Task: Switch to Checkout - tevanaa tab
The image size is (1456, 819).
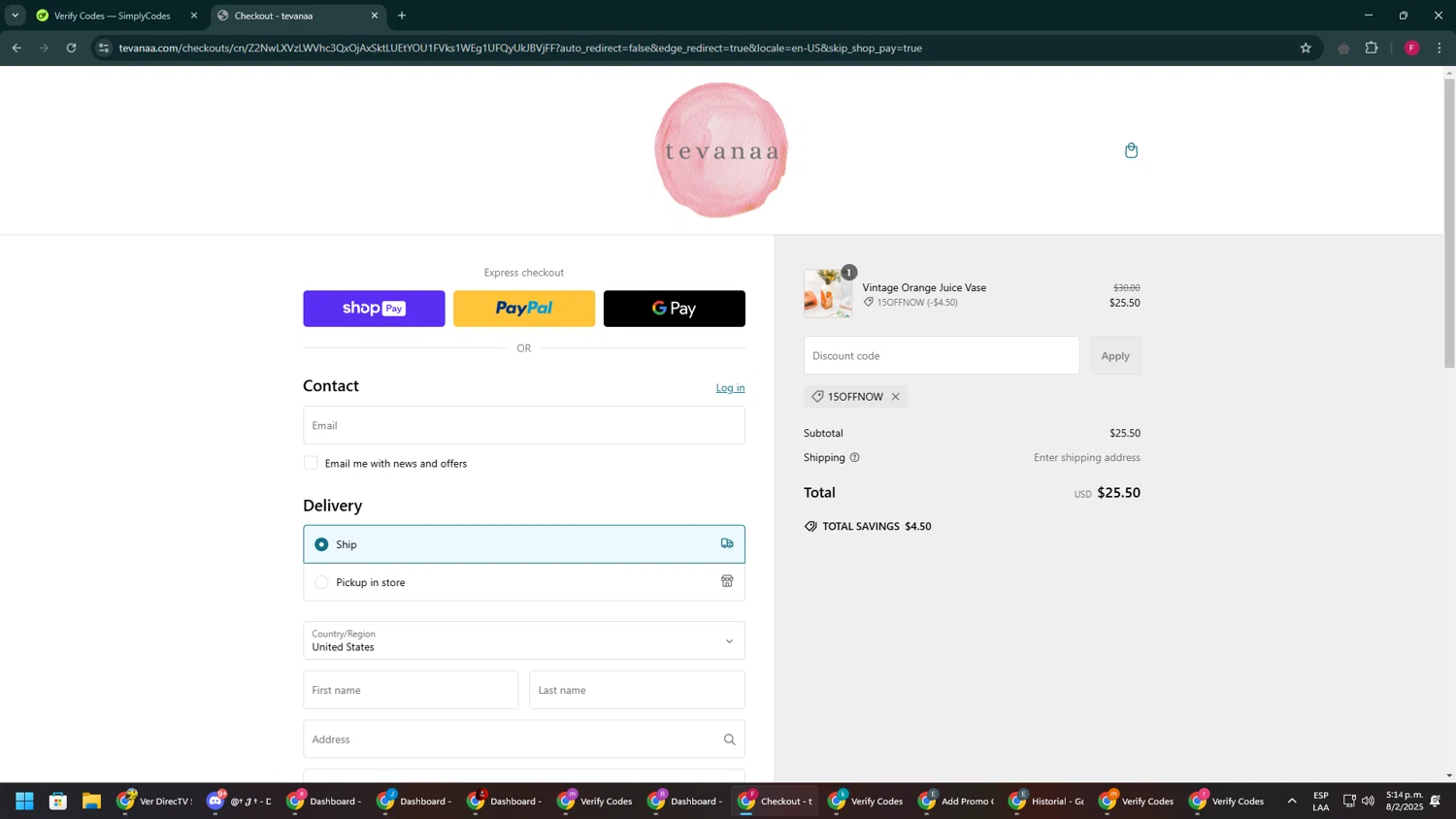Action: (x=296, y=16)
